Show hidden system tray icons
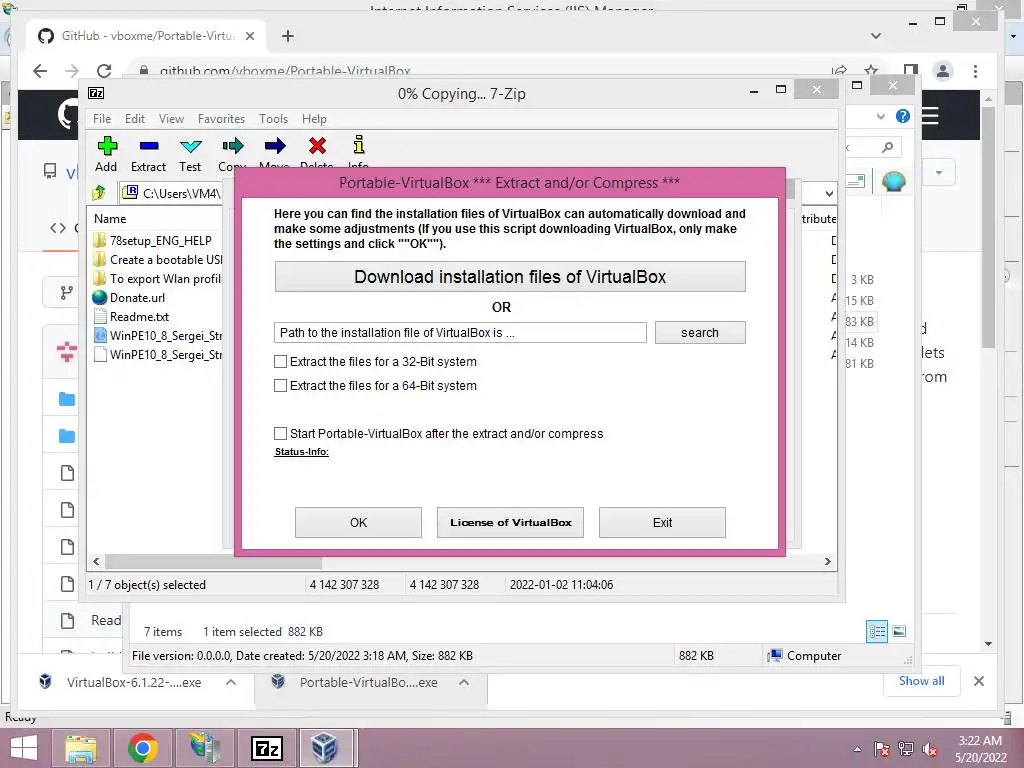The height and width of the screenshot is (768, 1024). pos(857,749)
